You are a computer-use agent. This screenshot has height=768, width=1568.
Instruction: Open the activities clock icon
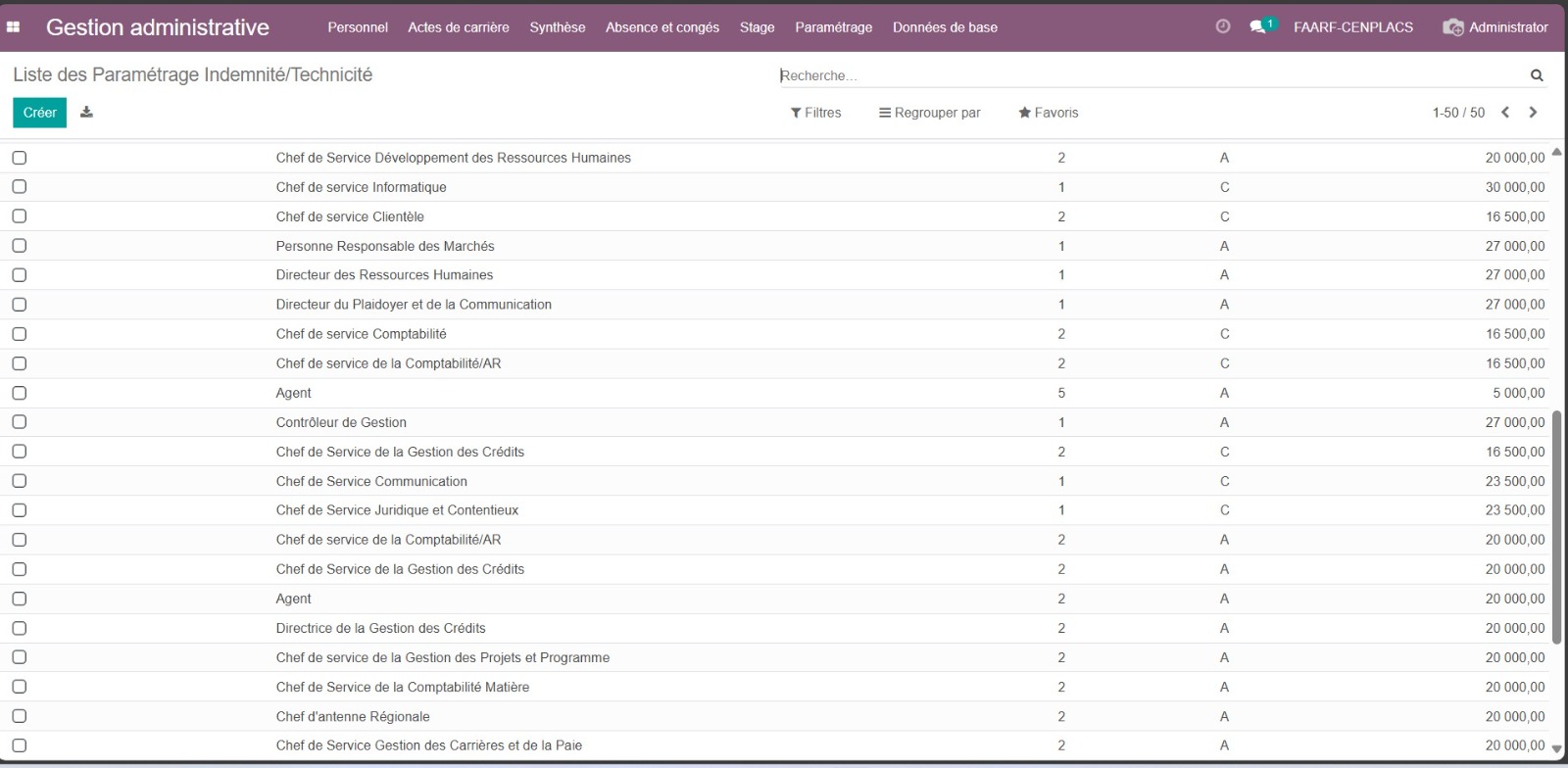1222,26
